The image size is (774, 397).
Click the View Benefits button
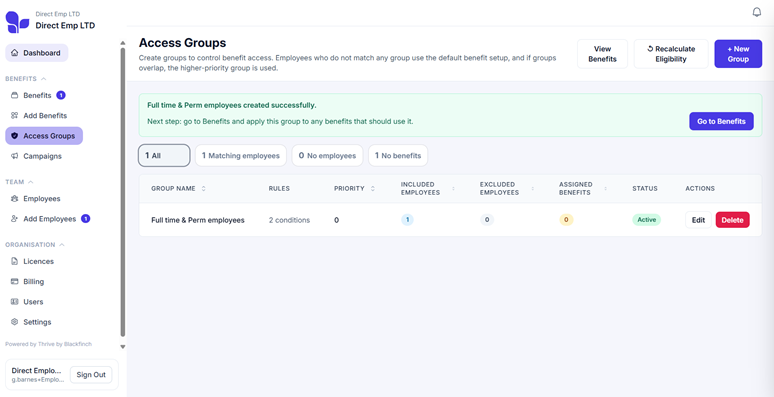click(602, 54)
